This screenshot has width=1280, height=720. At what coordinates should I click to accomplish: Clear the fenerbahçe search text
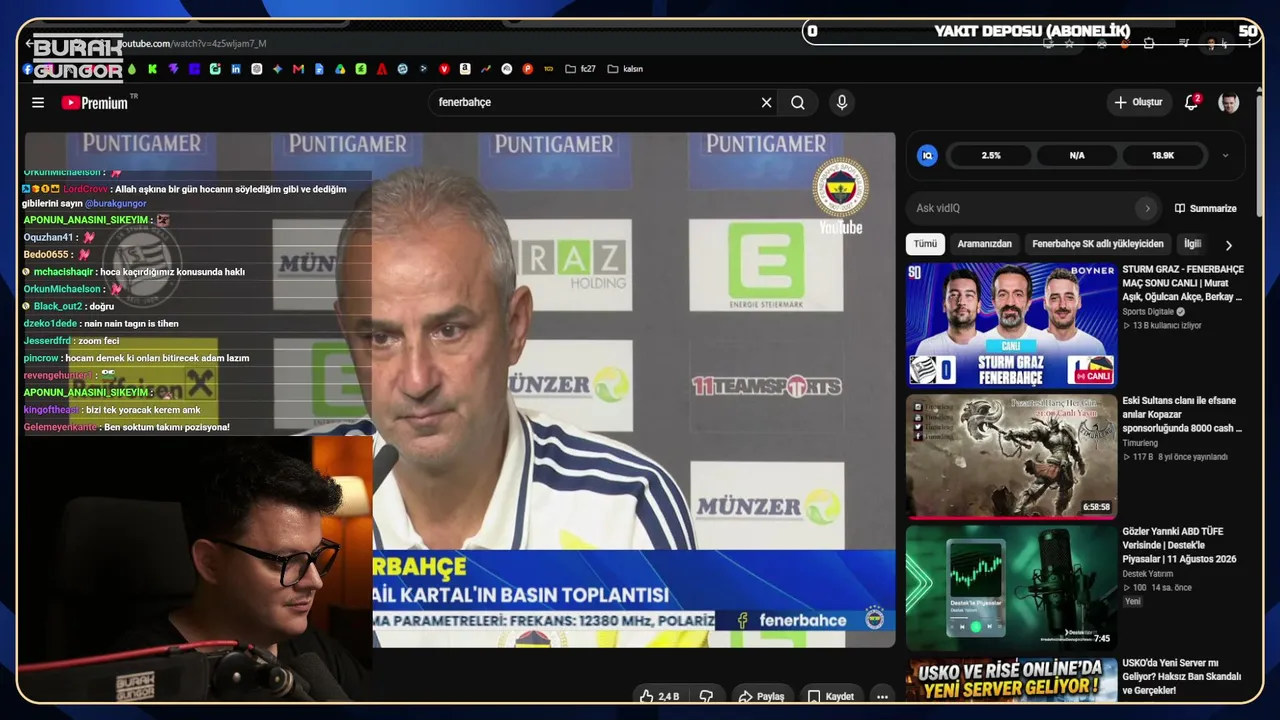(x=767, y=102)
